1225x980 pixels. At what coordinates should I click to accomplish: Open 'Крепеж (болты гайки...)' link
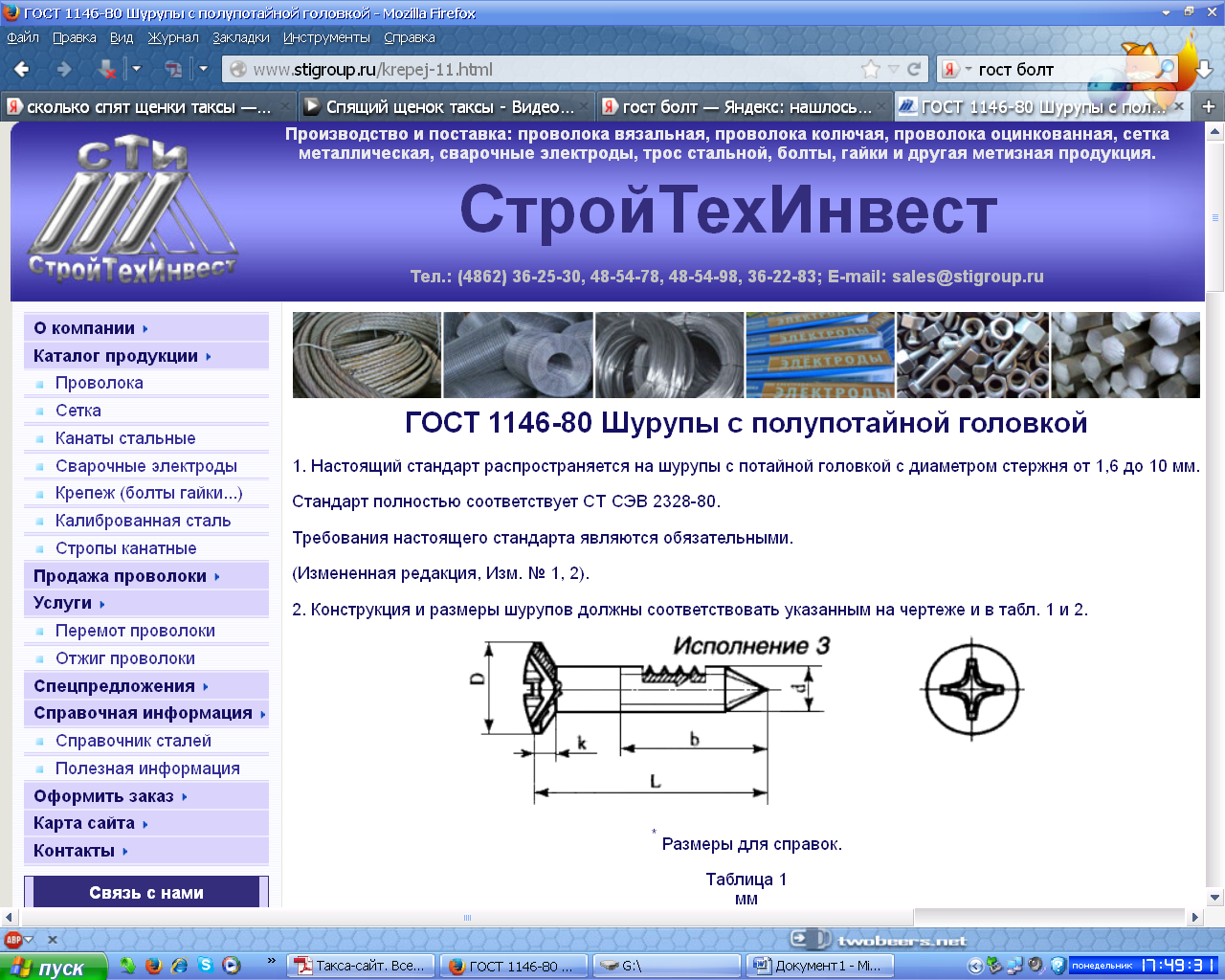[x=149, y=493]
